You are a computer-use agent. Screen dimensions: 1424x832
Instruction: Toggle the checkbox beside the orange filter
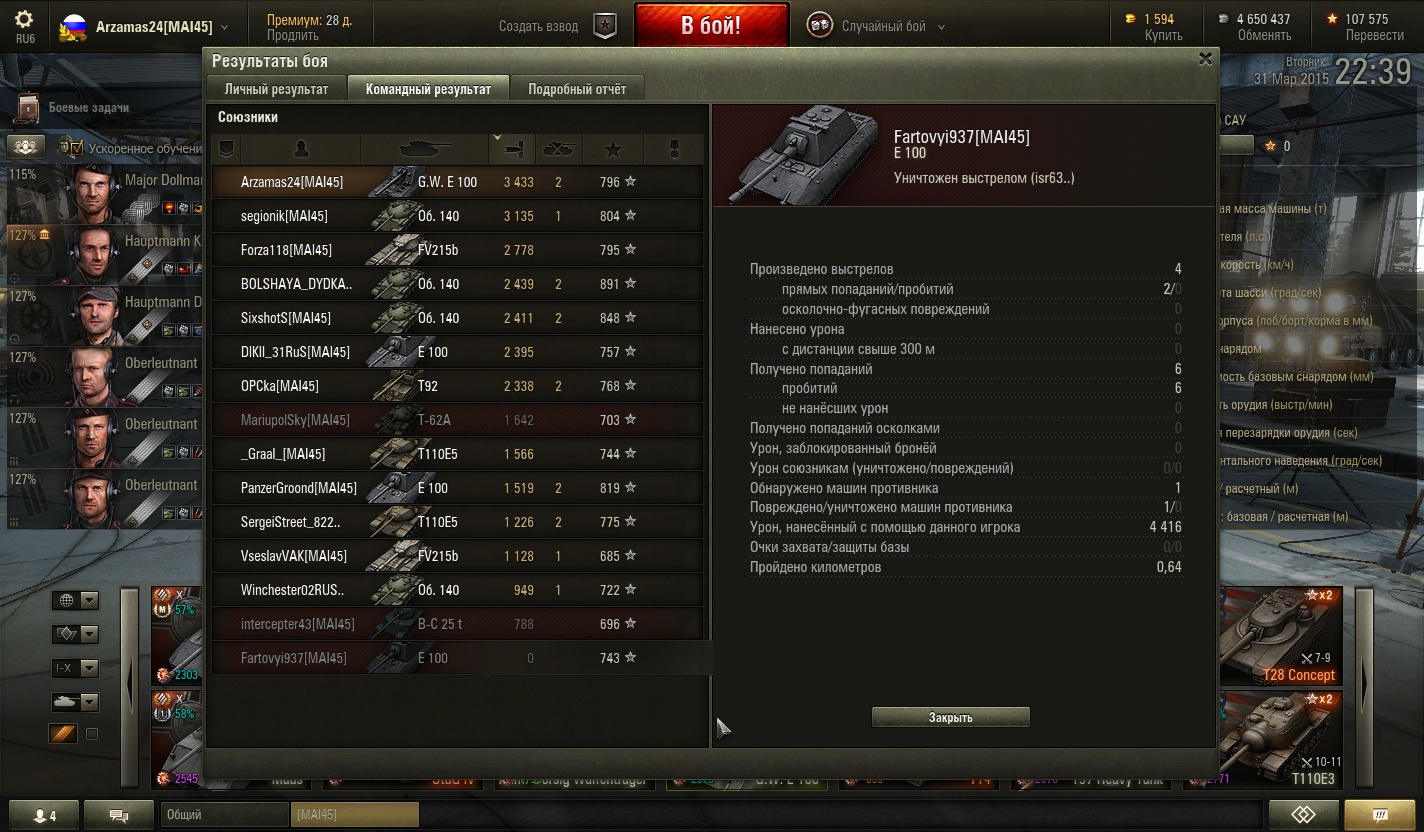click(x=92, y=734)
